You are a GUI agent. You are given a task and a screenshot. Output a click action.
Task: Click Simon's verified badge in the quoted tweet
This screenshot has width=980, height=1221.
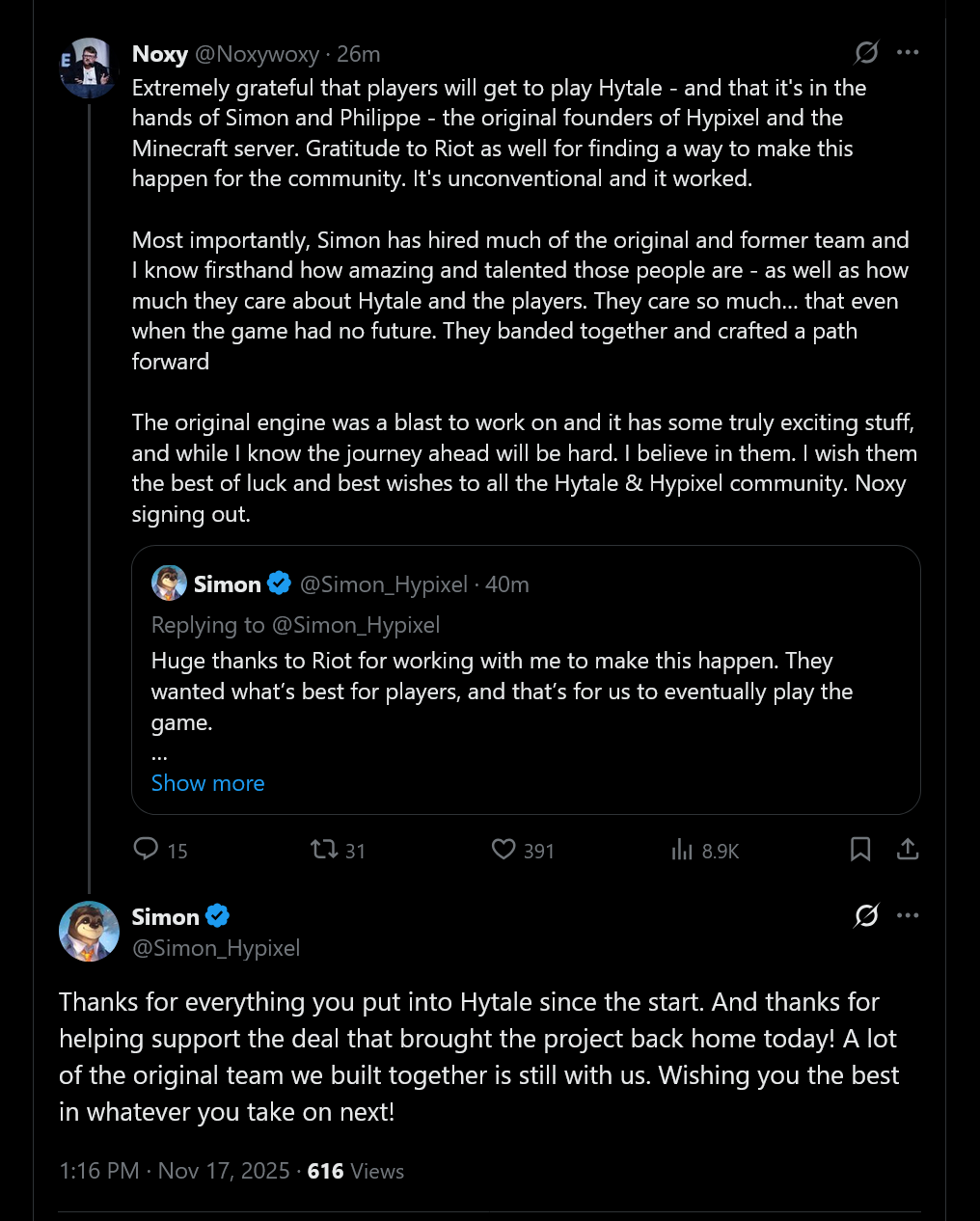coord(279,583)
